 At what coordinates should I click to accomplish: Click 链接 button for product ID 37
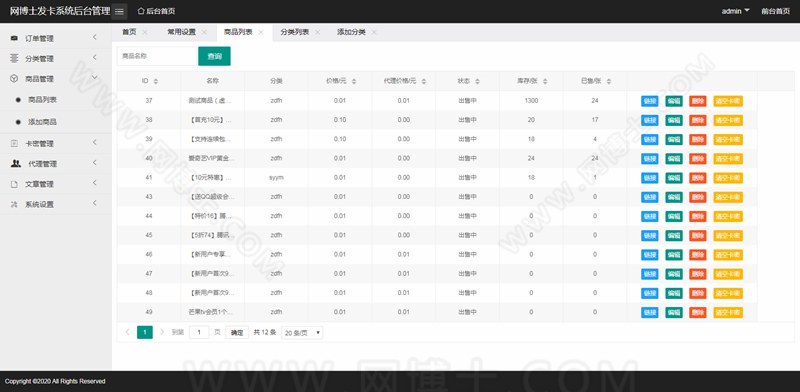[649, 101]
